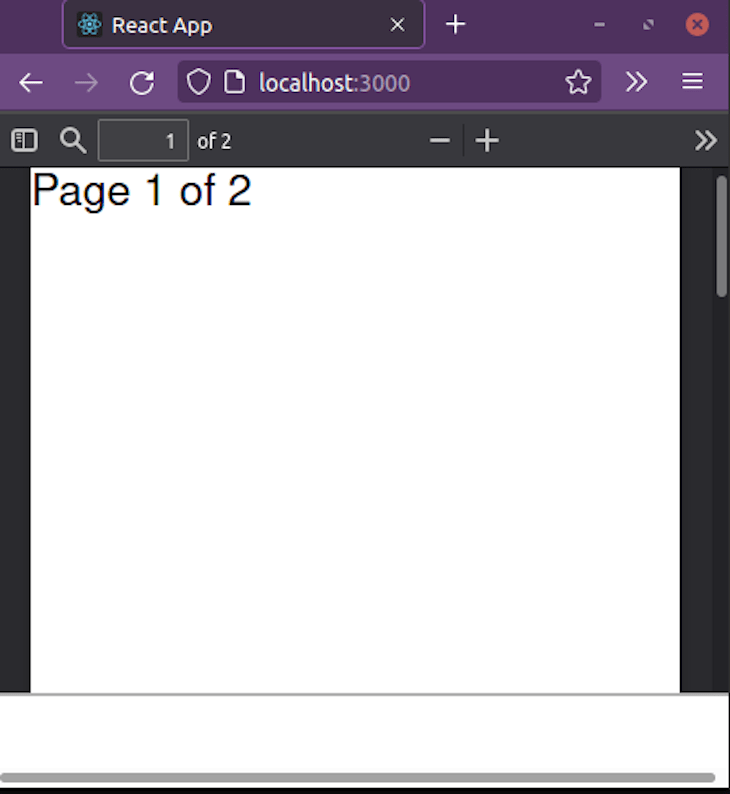This screenshot has height=794, width=730.
Task: Close the React App tab
Action: (397, 24)
